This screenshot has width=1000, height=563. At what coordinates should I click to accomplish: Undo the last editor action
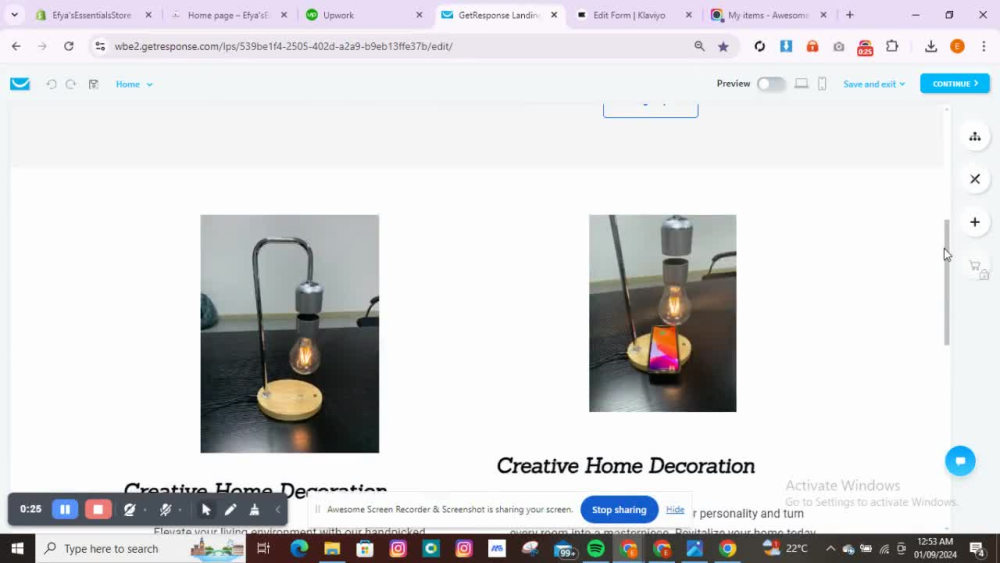[x=51, y=84]
